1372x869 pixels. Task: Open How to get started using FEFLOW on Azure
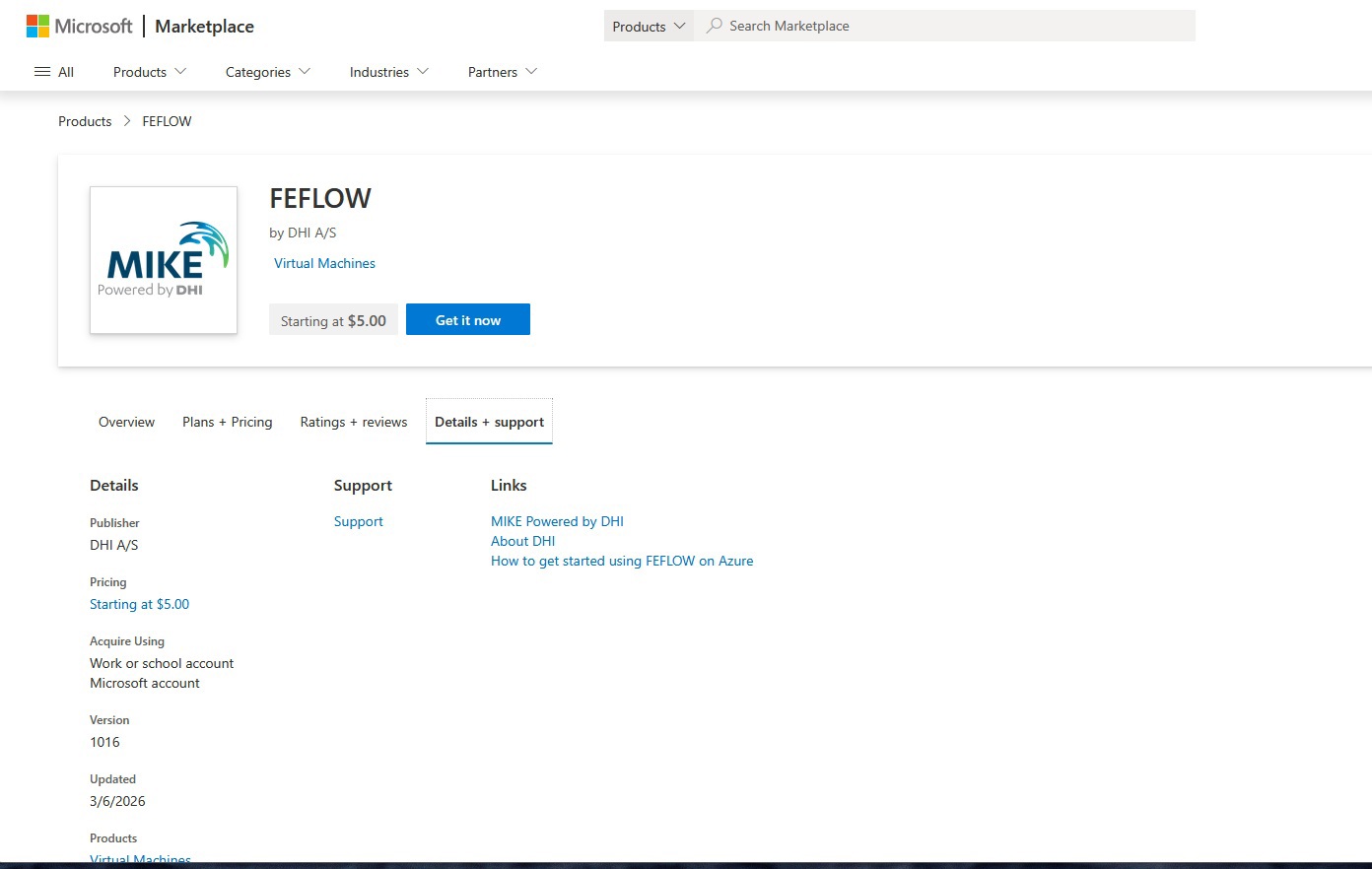click(622, 561)
